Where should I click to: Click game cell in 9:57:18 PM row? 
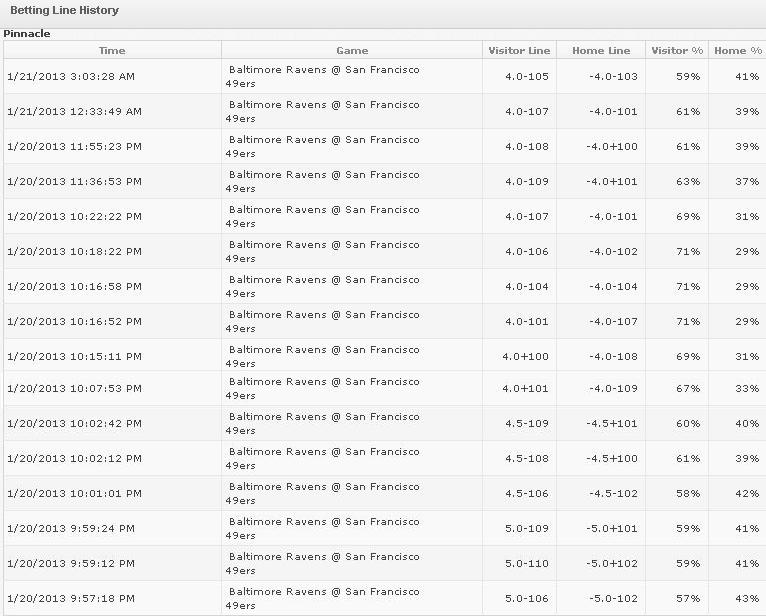tap(352, 598)
